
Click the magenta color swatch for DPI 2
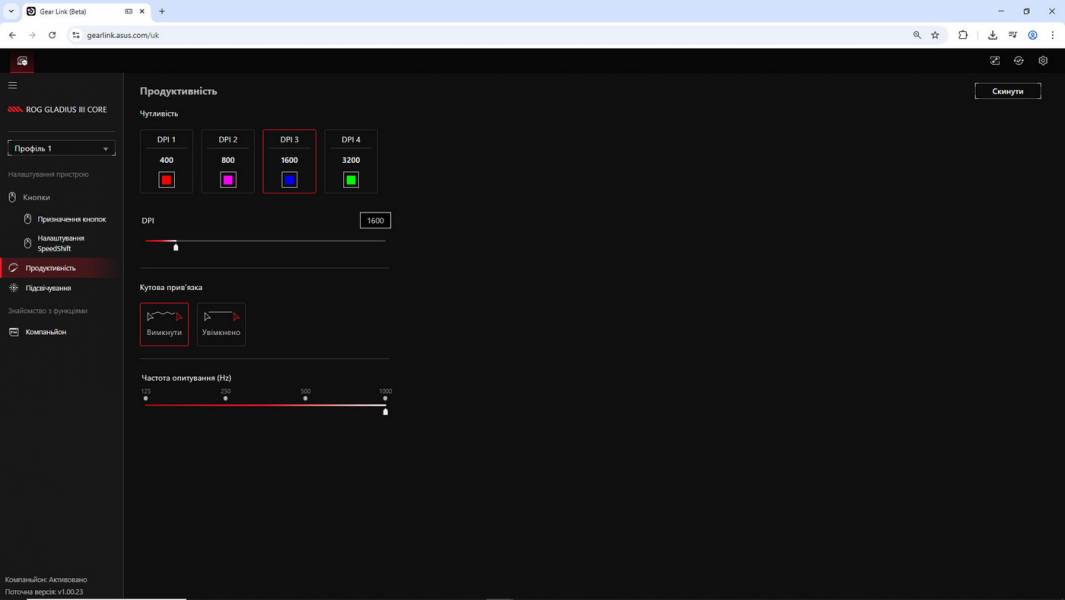pos(228,180)
